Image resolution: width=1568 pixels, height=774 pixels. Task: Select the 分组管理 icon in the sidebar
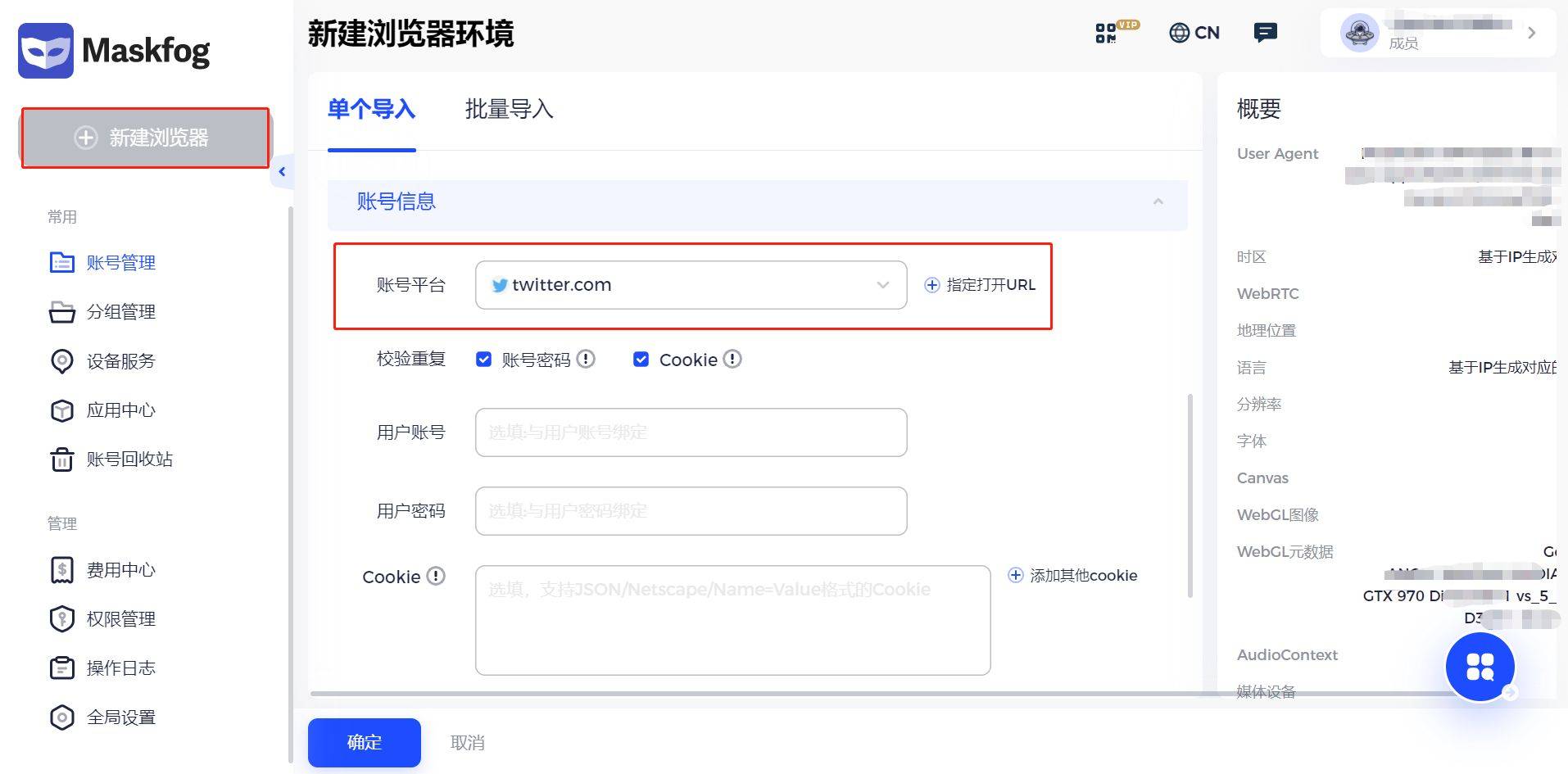click(63, 311)
